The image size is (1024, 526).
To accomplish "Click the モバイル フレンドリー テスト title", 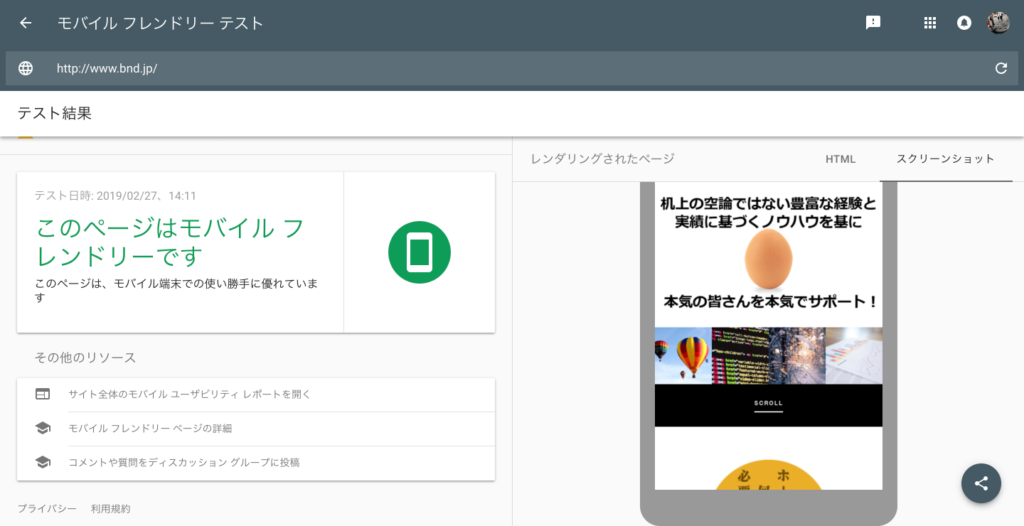I will [160, 23].
